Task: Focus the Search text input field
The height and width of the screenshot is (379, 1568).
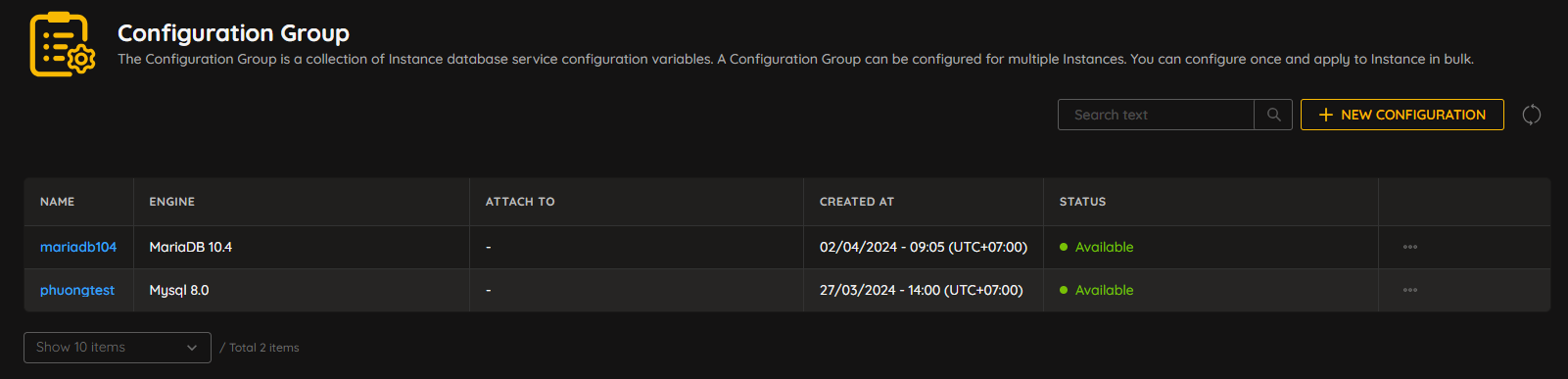Action: tap(1156, 115)
